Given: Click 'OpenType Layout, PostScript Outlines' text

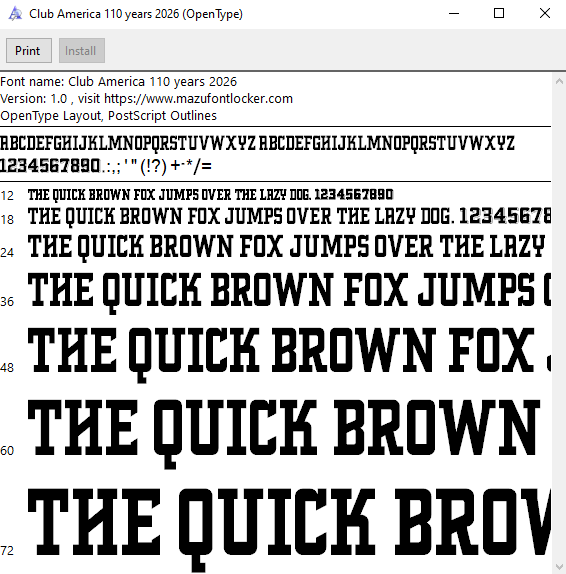Looking at the screenshot, I should coord(108,116).
